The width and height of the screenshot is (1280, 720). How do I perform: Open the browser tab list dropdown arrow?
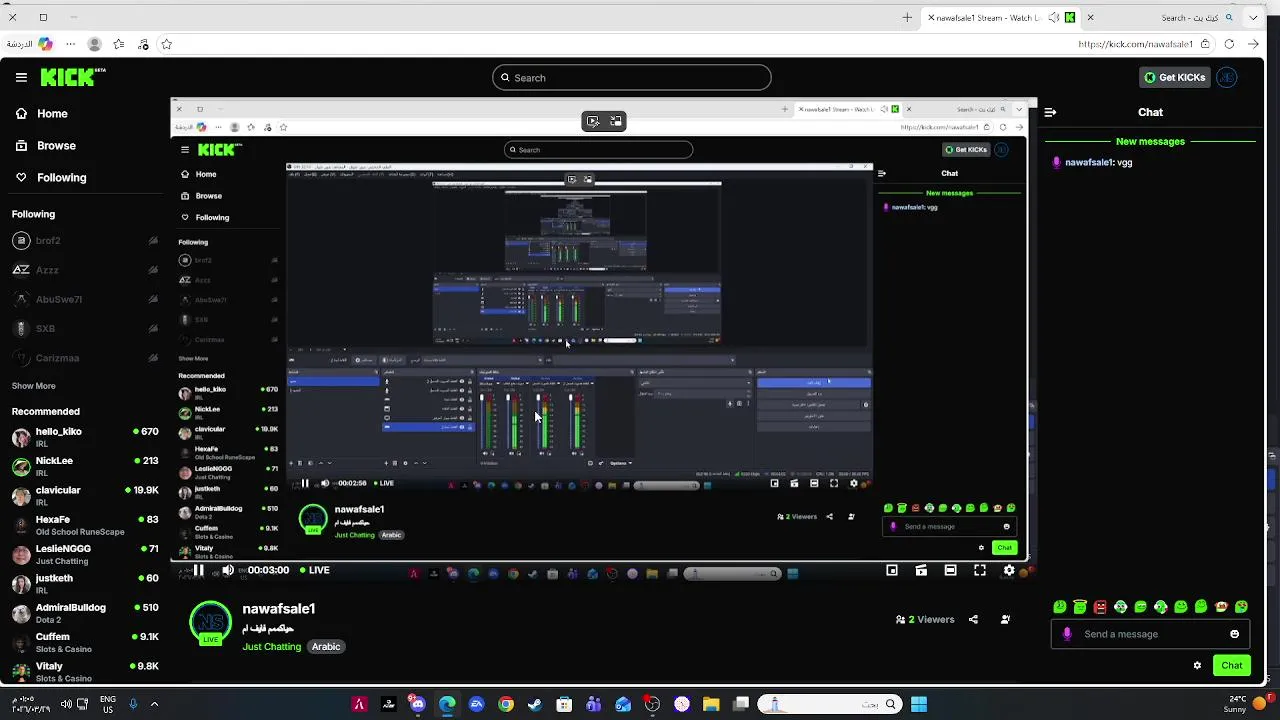tap(1253, 17)
